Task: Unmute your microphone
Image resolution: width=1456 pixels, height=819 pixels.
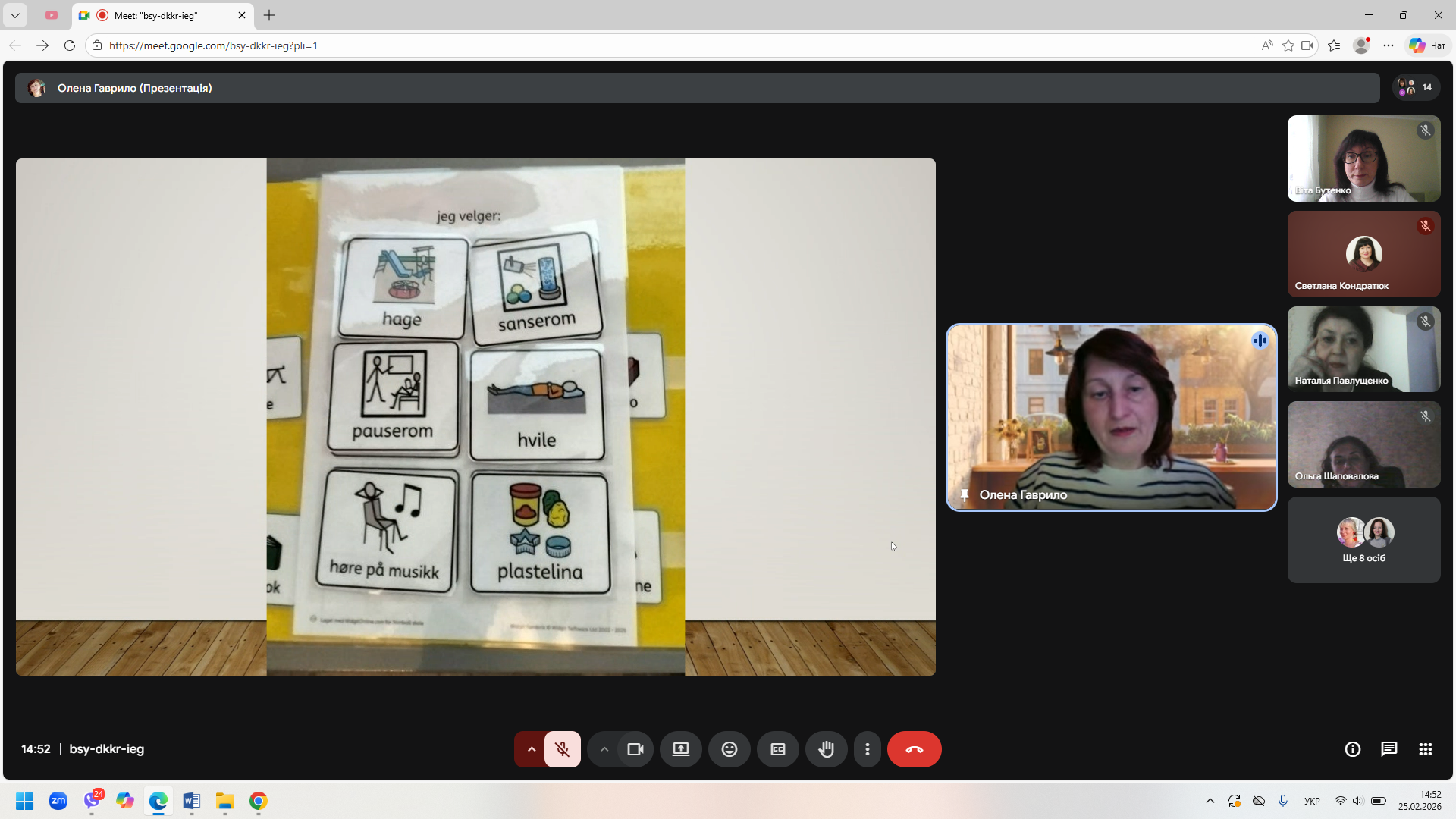Action: 562,749
